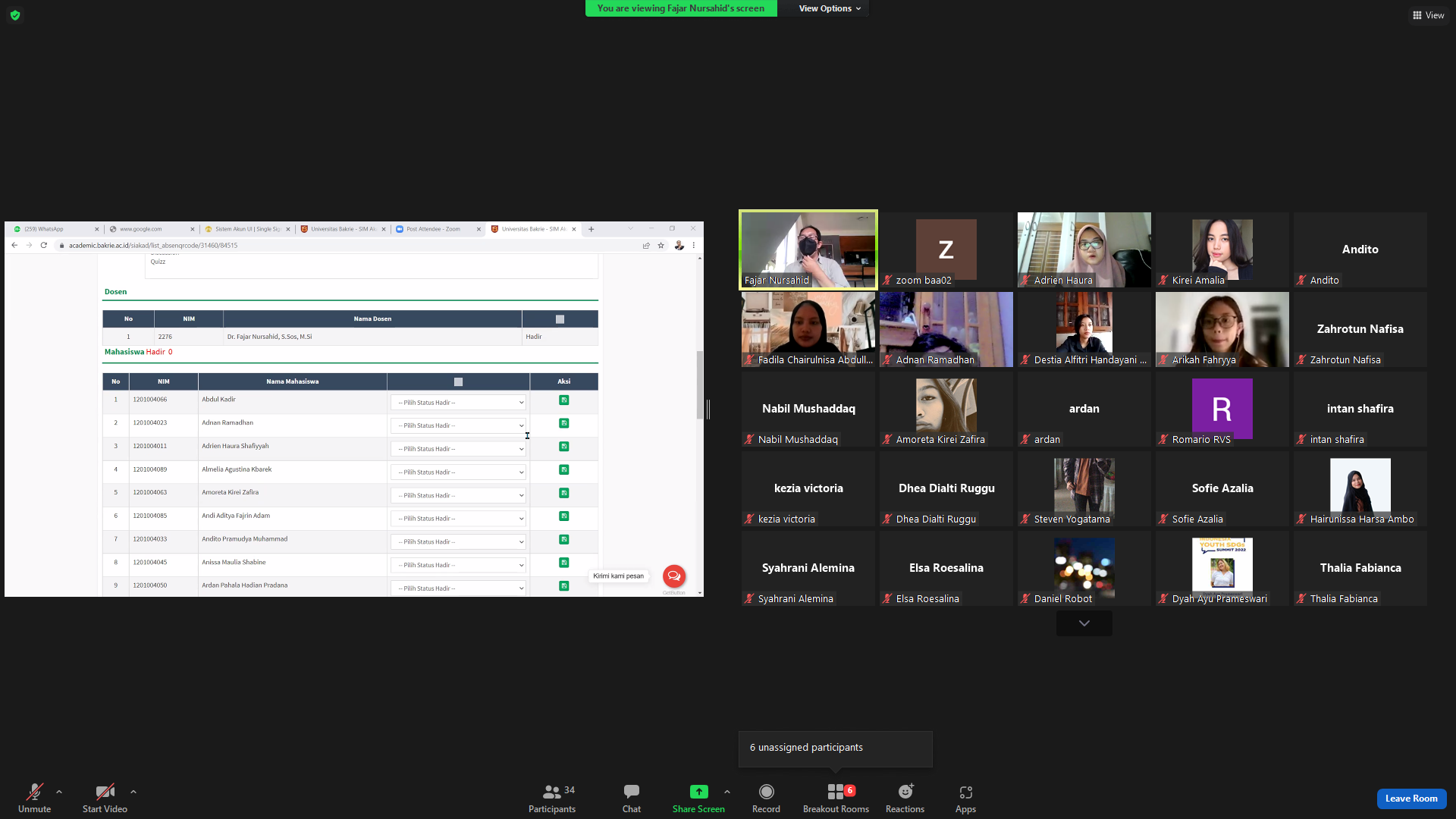Screen dimensions: 1456x819
Task: Change the gallery View layout
Action: pyautogui.click(x=1428, y=15)
